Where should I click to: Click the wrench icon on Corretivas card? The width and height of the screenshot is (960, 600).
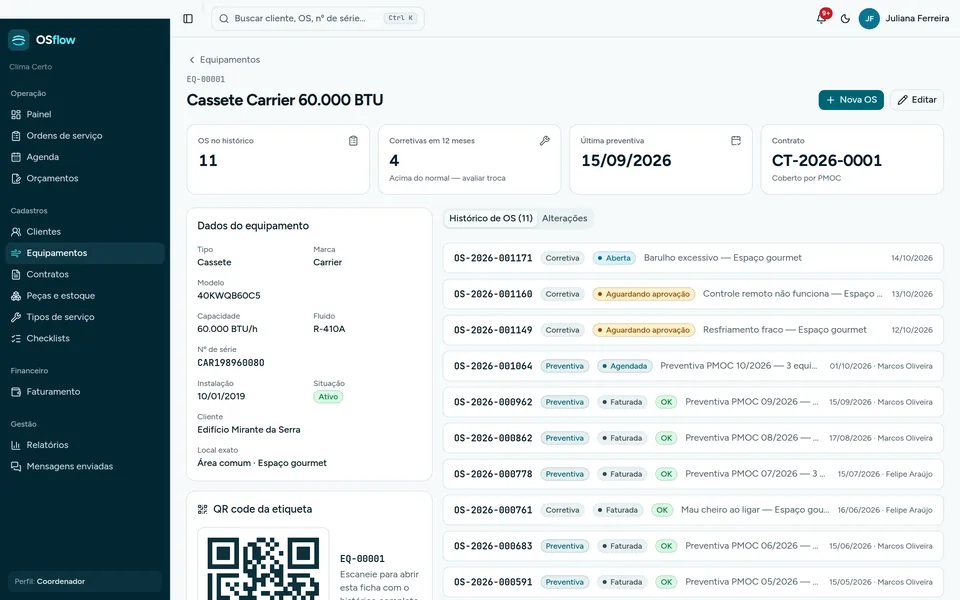tap(544, 141)
